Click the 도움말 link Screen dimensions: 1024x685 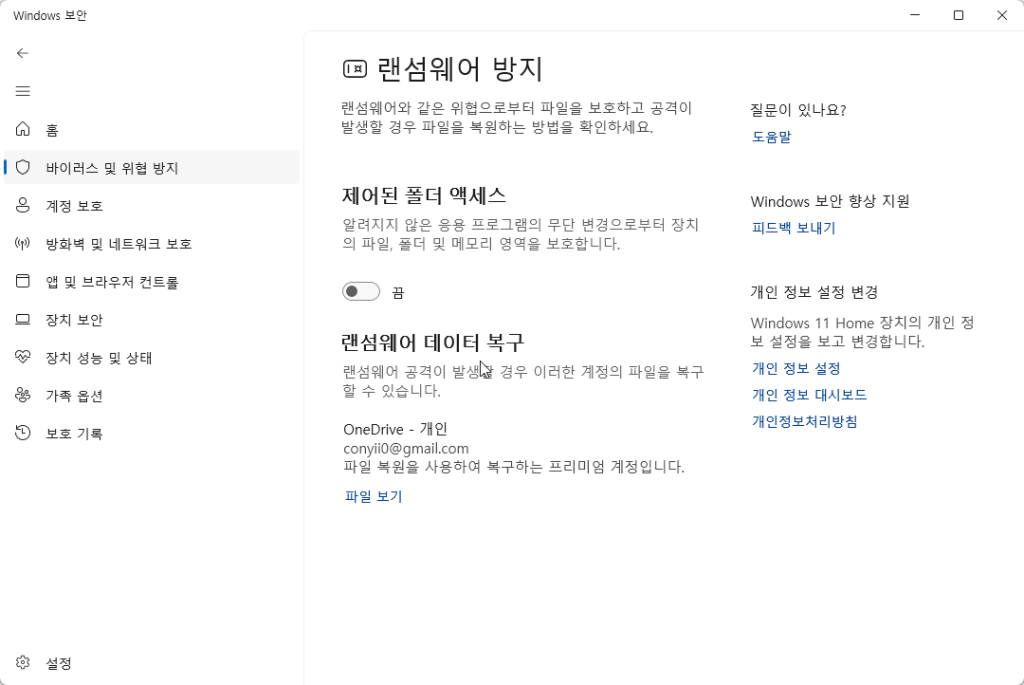771,137
